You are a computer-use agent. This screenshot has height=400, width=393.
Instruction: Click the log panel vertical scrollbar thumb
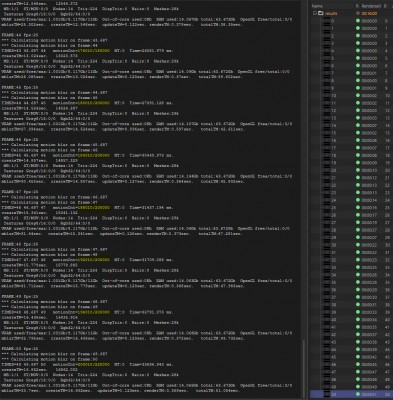coord(304,368)
